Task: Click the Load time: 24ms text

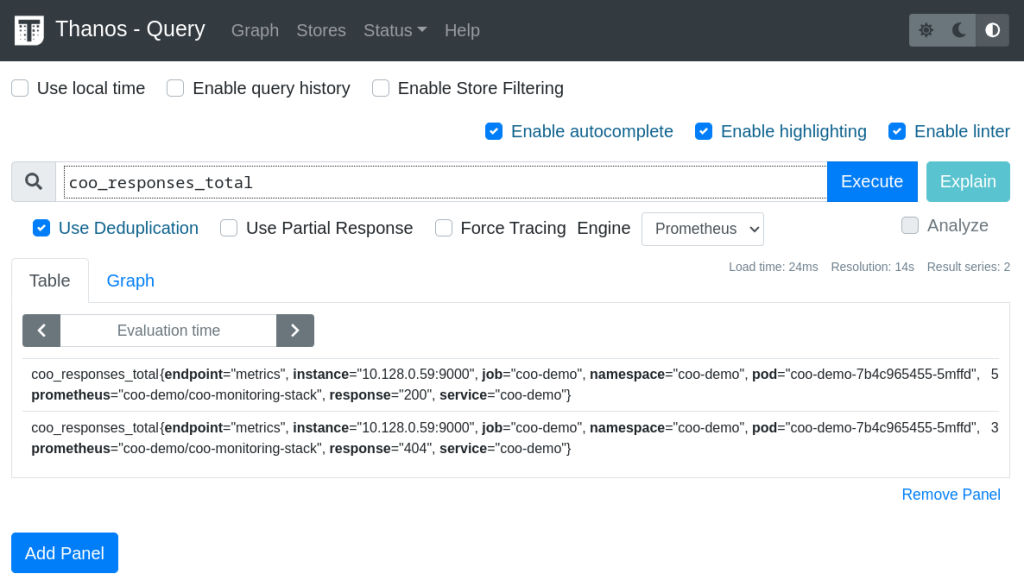Action: click(773, 267)
